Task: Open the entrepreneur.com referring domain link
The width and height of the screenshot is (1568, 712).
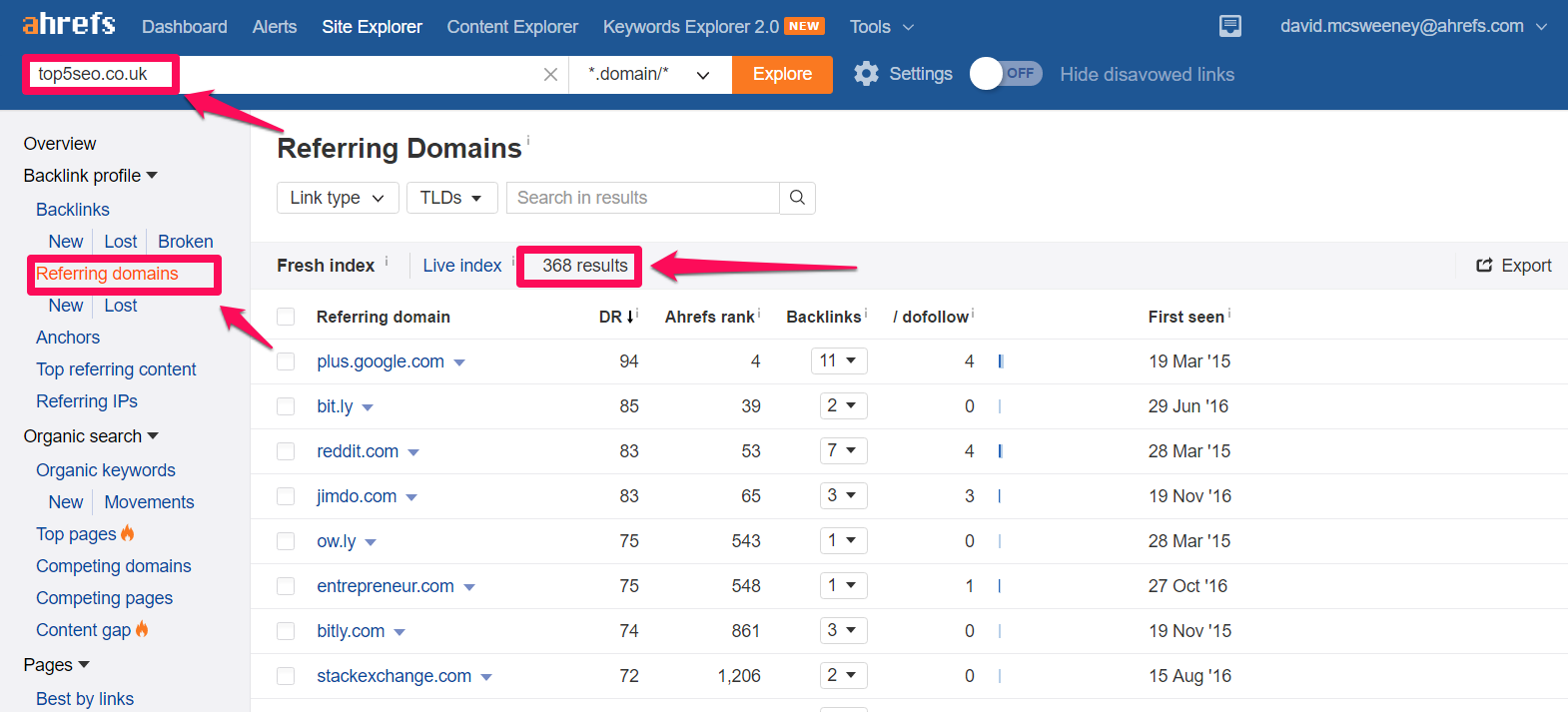Action: [x=386, y=586]
